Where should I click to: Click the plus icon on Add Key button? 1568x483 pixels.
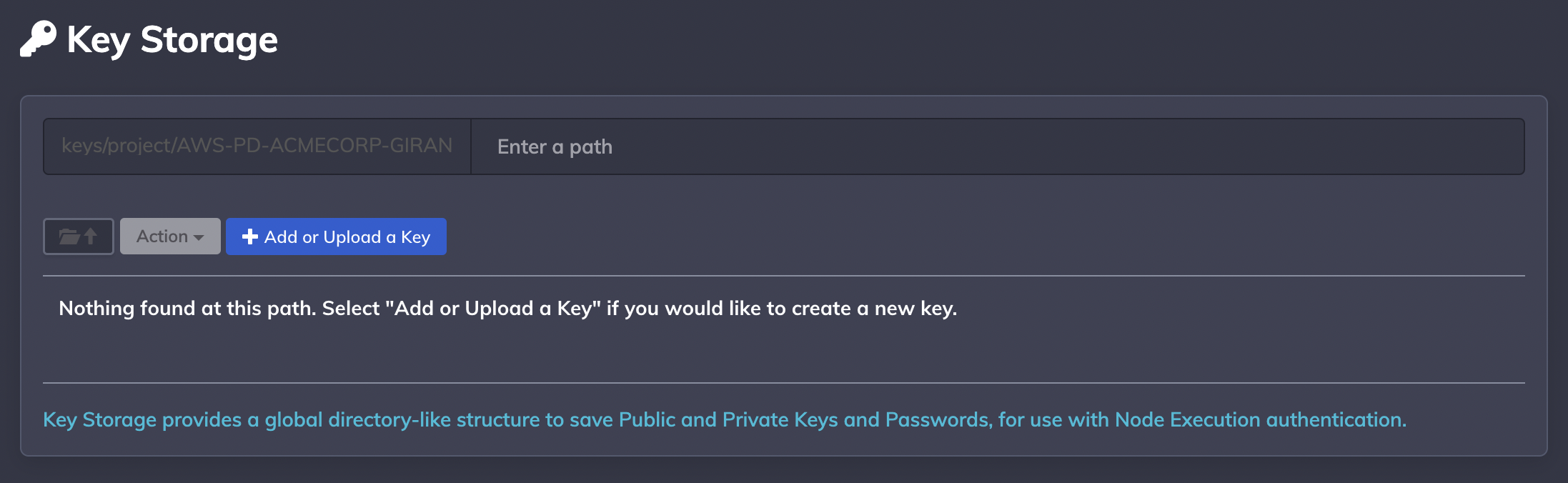click(250, 236)
